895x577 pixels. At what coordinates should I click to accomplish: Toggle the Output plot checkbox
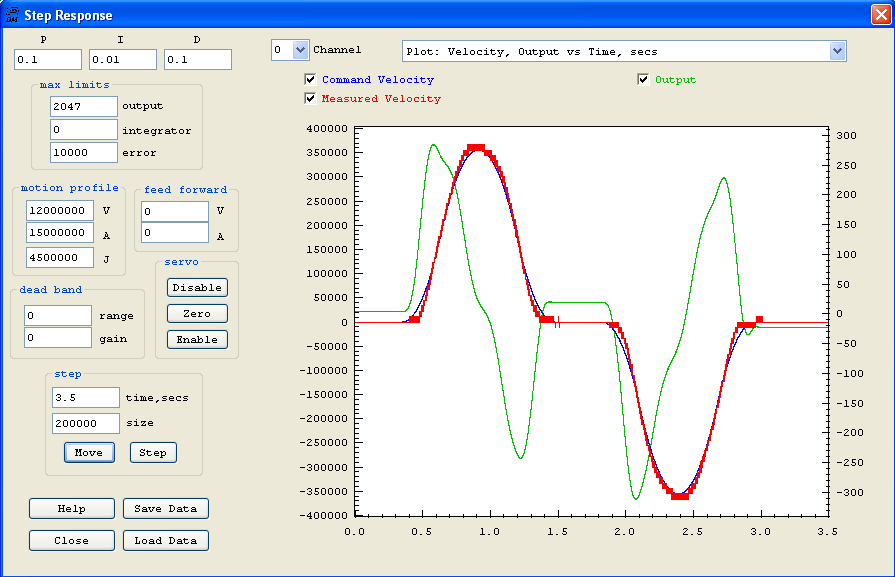tap(644, 80)
